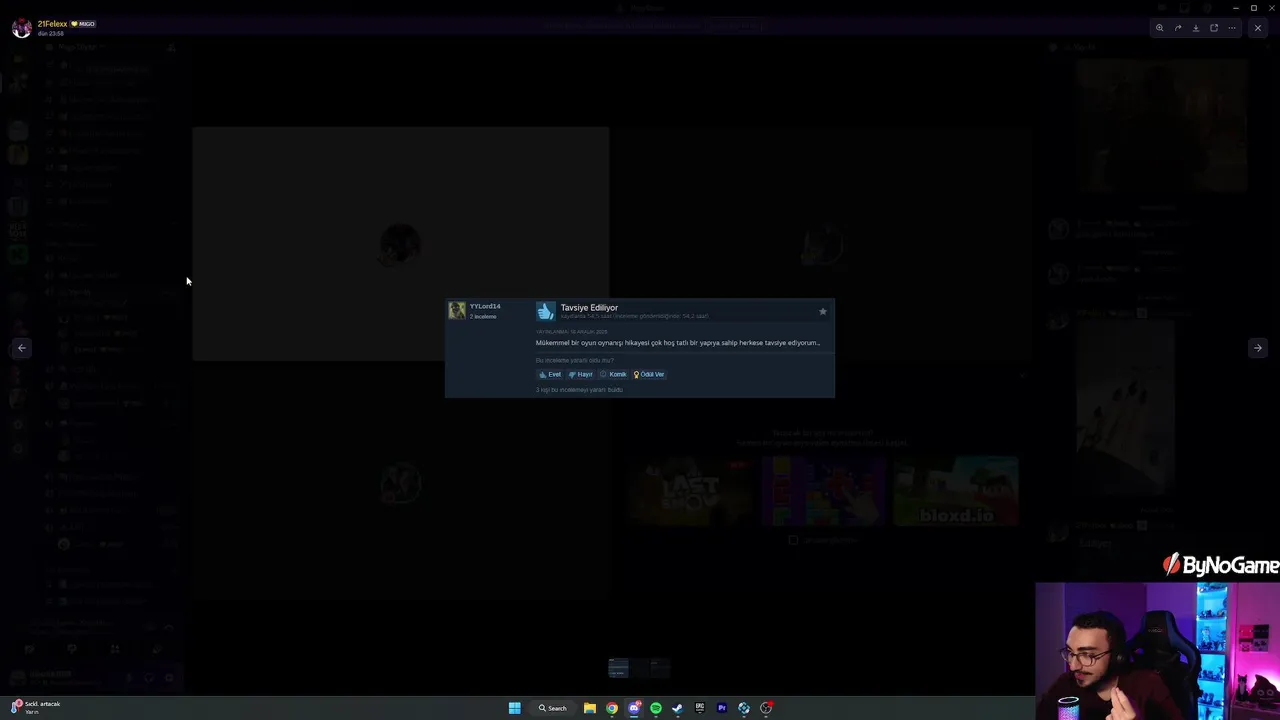The width and height of the screenshot is (1280, 720).
Task: Open OBS Studio from the taskbar
Action: click(x=766, y=708)
